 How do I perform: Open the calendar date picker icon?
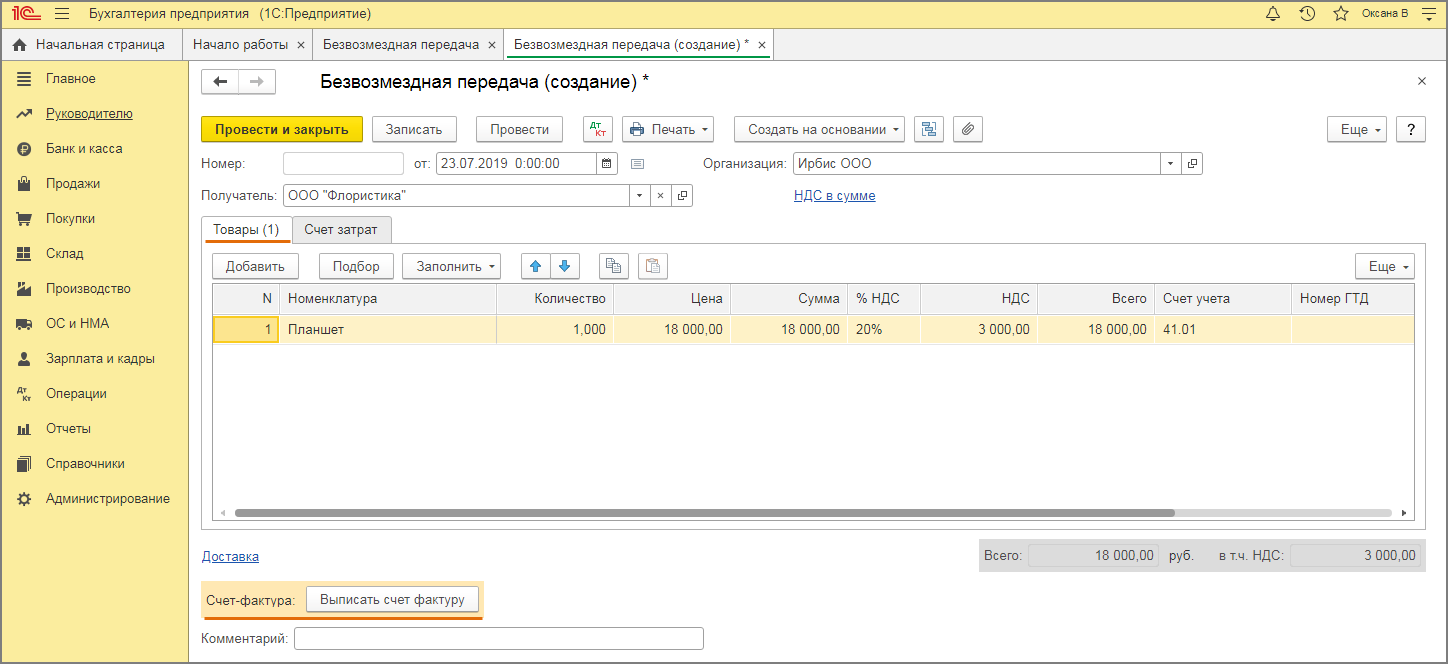[x=607, y=164]
